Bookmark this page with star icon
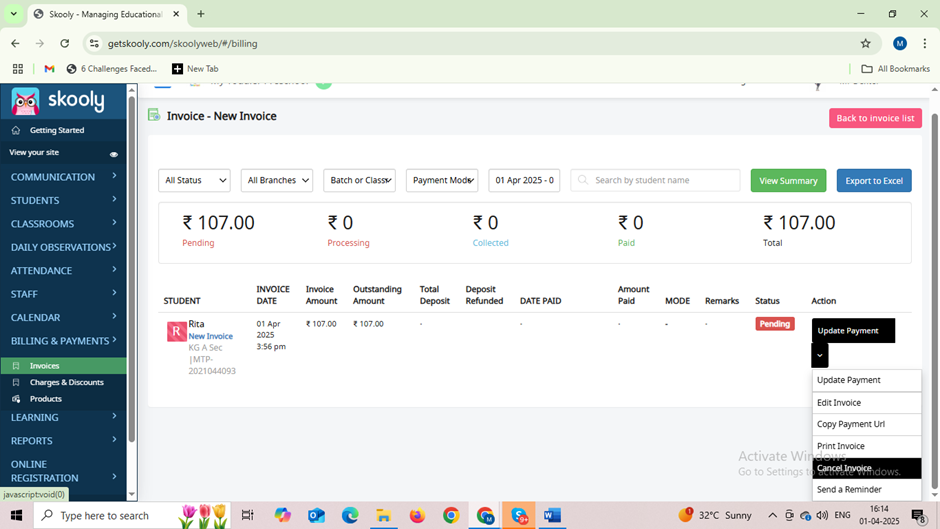Screen dimensions: 940x529 coord(865,43)
